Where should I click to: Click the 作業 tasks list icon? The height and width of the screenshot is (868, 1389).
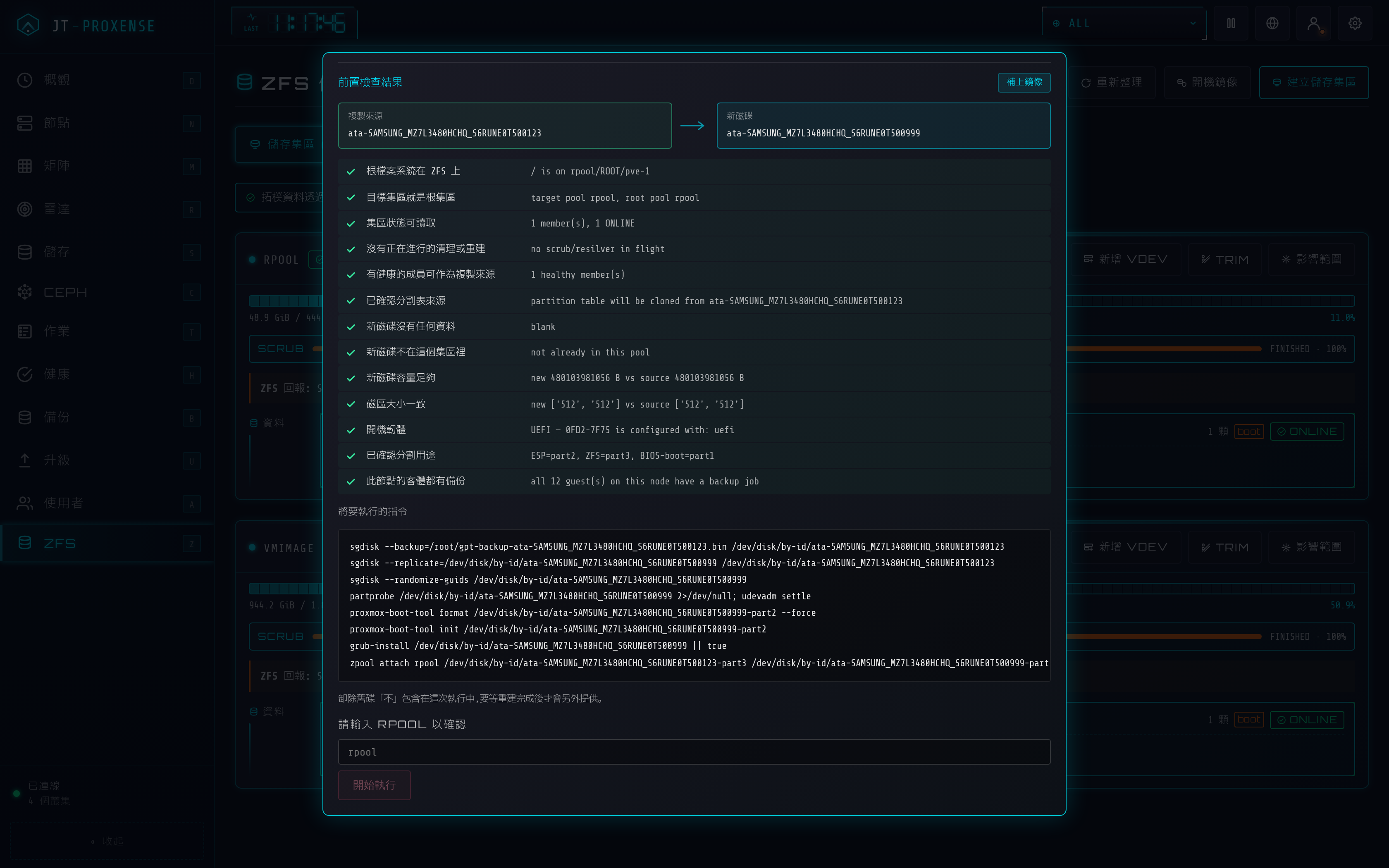pyautogui.click(x=25, y=331)
